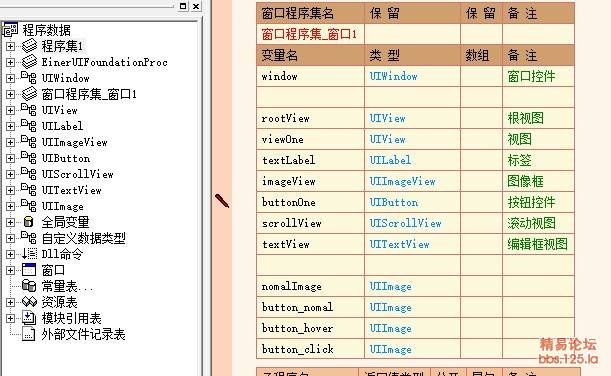This screenshot has width=611, height=376.
Task: Expand the 全局变量 tree node
Action: coord(11,222)
